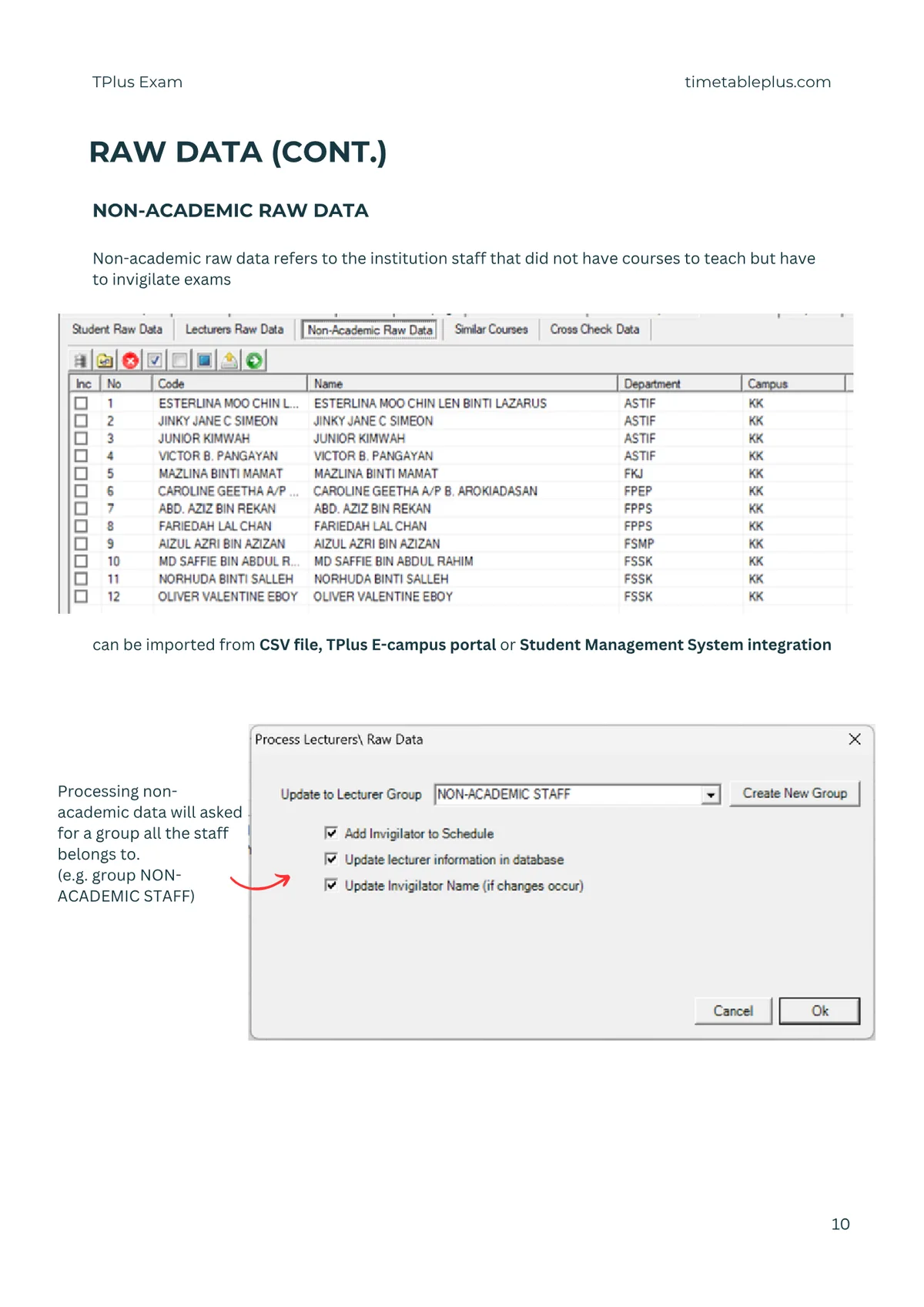
Task: Click the FPEP department cell
Action: [x=638, y=491]
